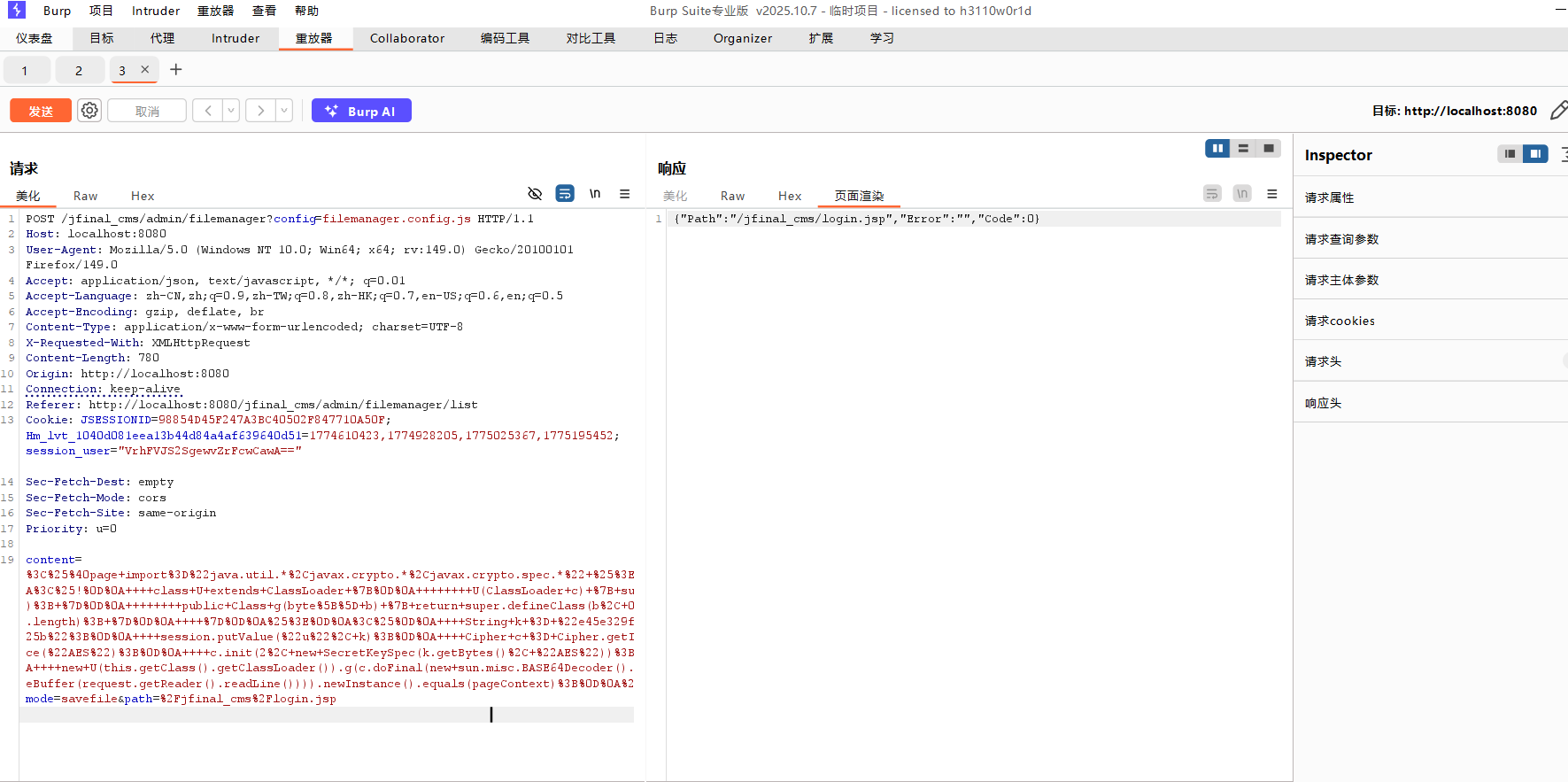This screenshot has height=782, width=1568.
Task: Go to 对比工具 comparer tab
Action: [x=591, y=38]
